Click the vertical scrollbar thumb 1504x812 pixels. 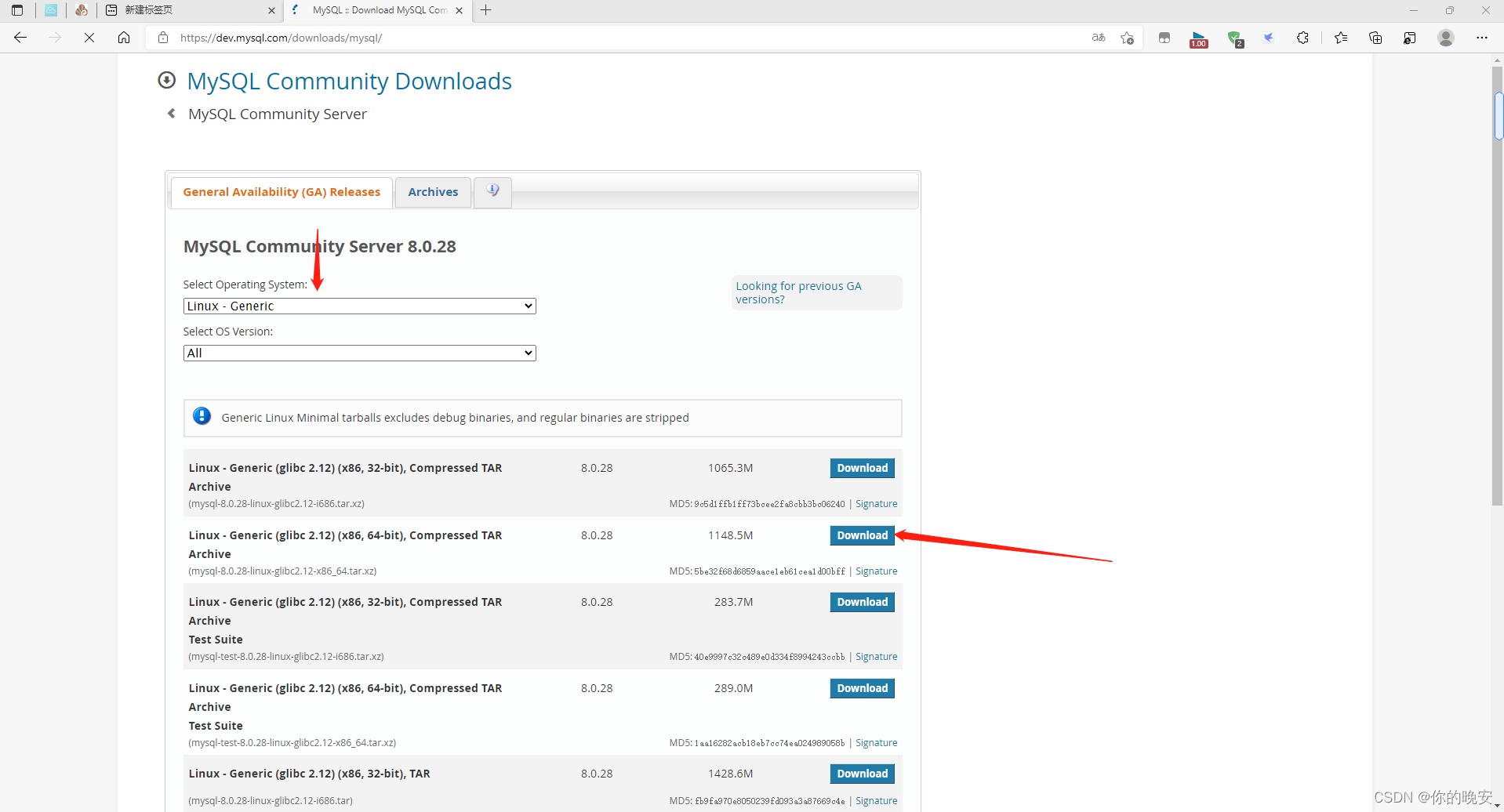tap(1497, 286)
